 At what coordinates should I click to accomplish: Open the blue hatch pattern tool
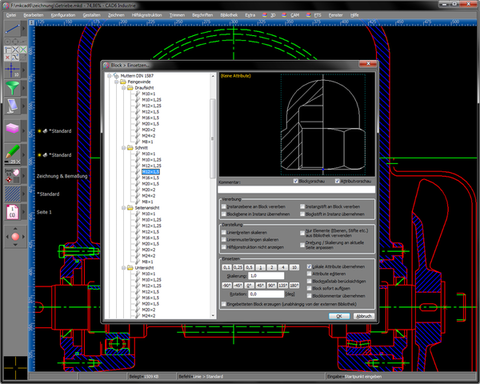tap(12, 194)
